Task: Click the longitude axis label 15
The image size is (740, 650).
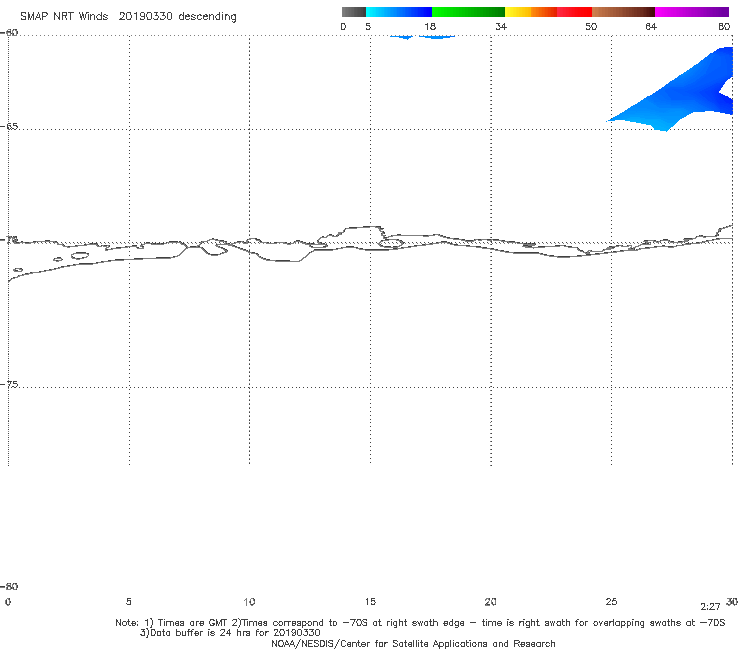Action: [x=370, y=602]
